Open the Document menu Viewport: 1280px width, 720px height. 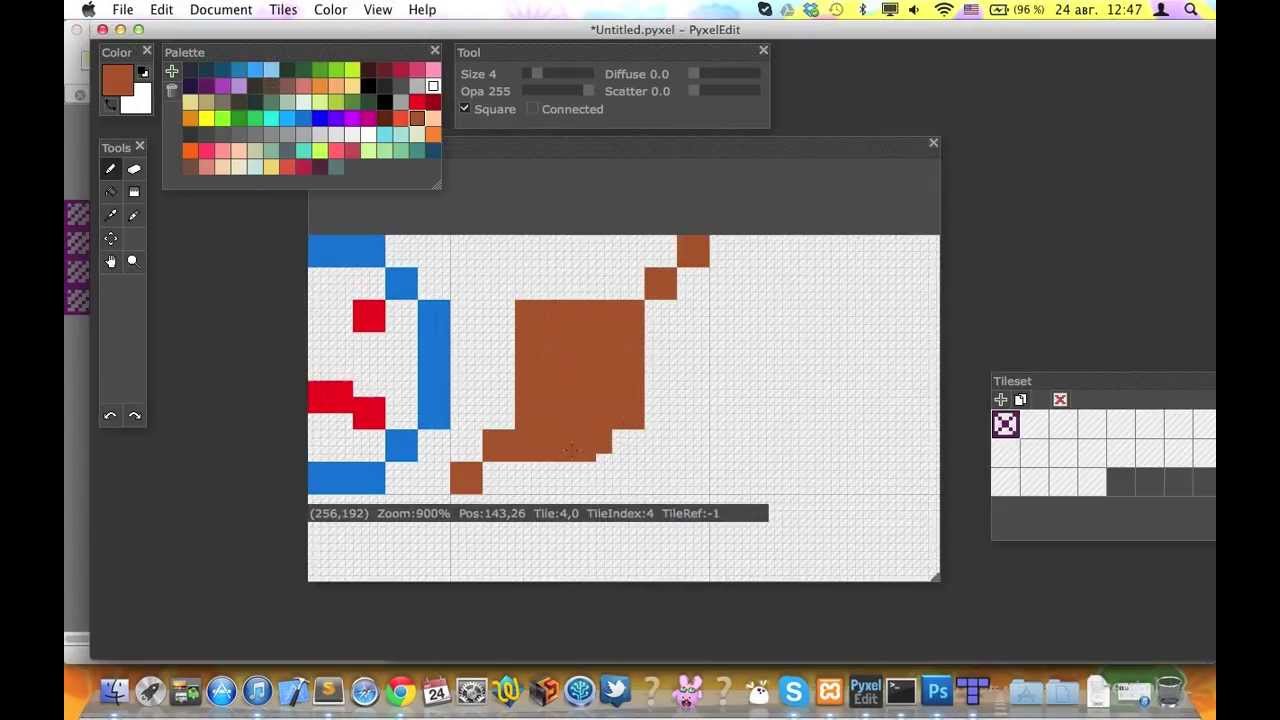pyautogui.click(x=221, y=9)
